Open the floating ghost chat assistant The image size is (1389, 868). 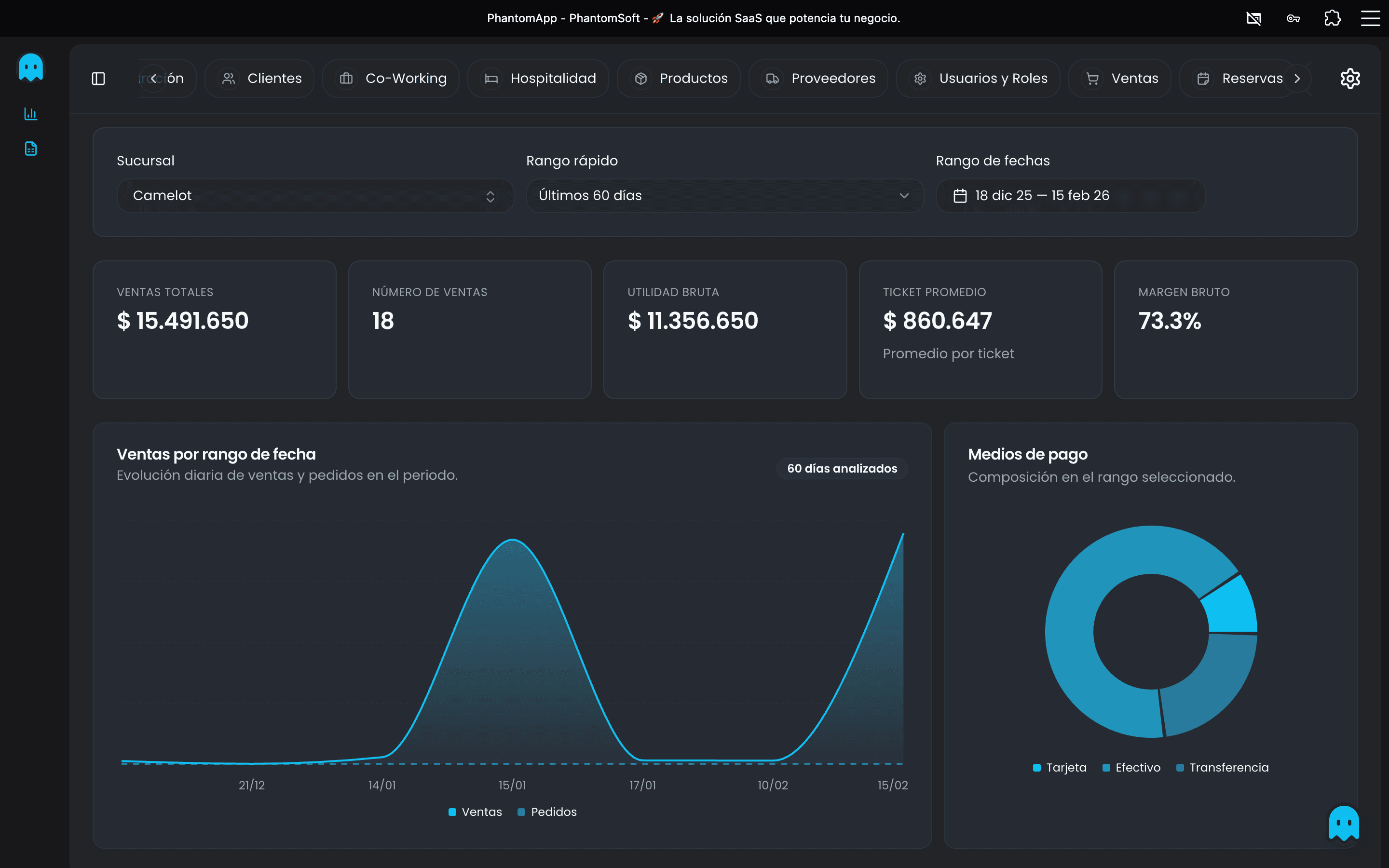coord(1344,823)
